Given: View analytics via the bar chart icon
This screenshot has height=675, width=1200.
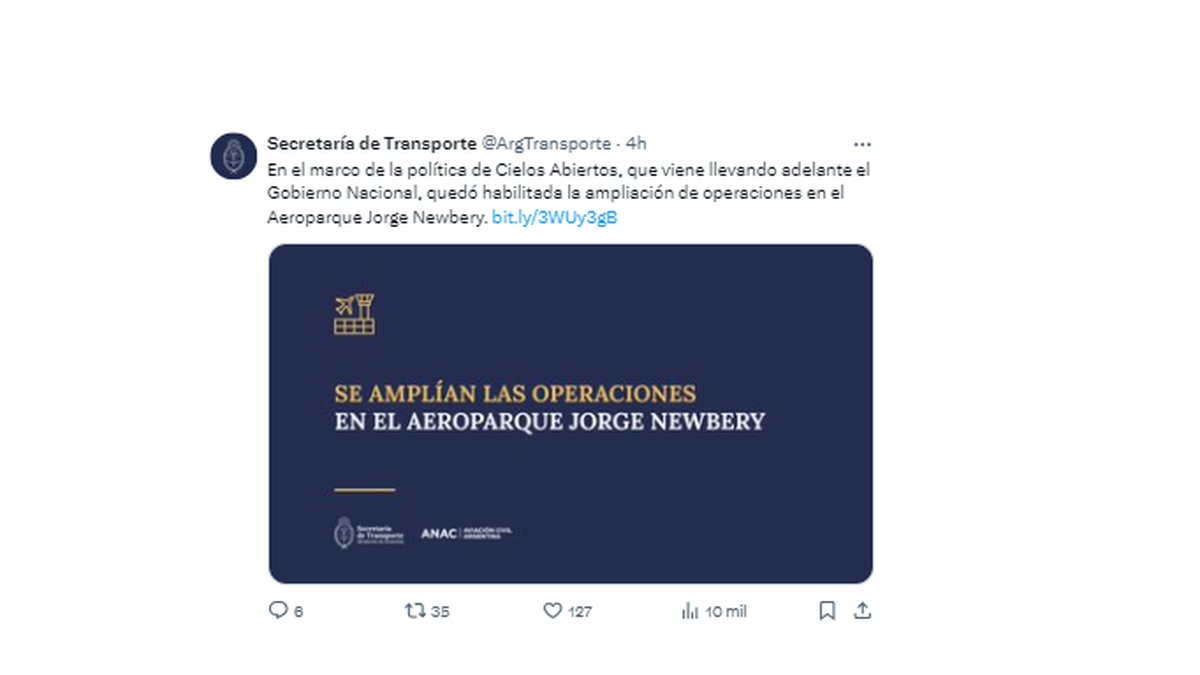Looking at the screenshot, I should click(x=689, y=610).
